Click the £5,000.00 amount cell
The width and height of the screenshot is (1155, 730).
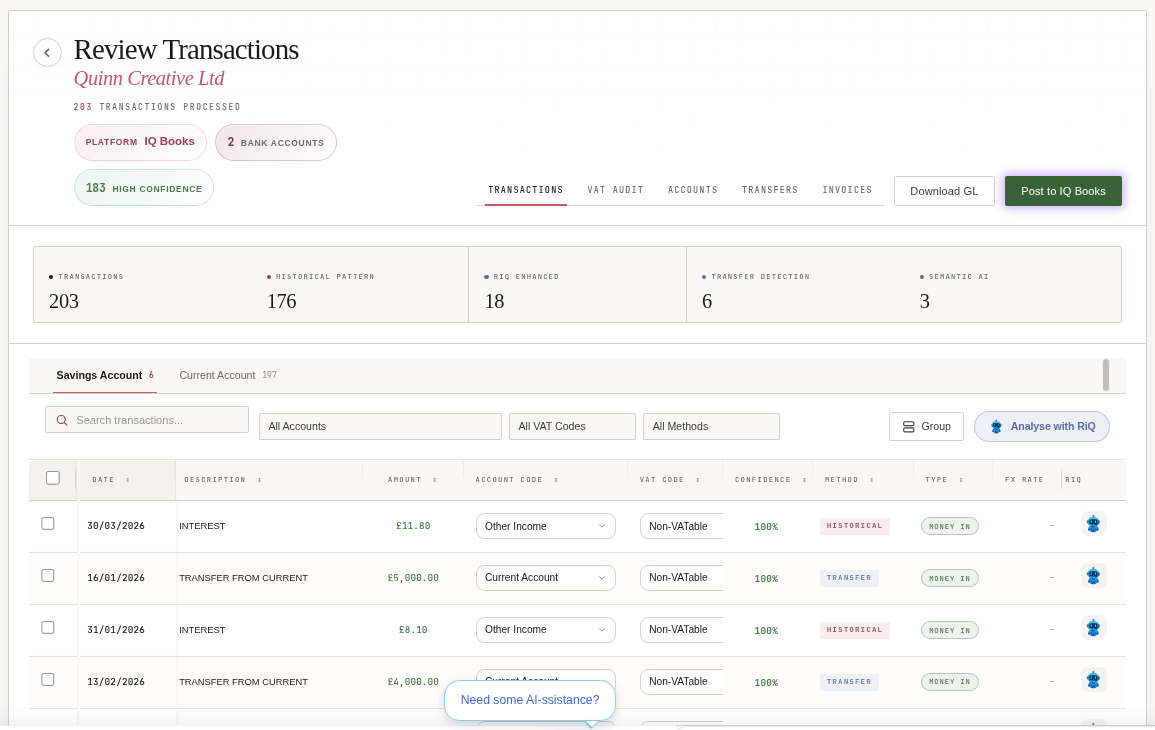pos(413,578)
